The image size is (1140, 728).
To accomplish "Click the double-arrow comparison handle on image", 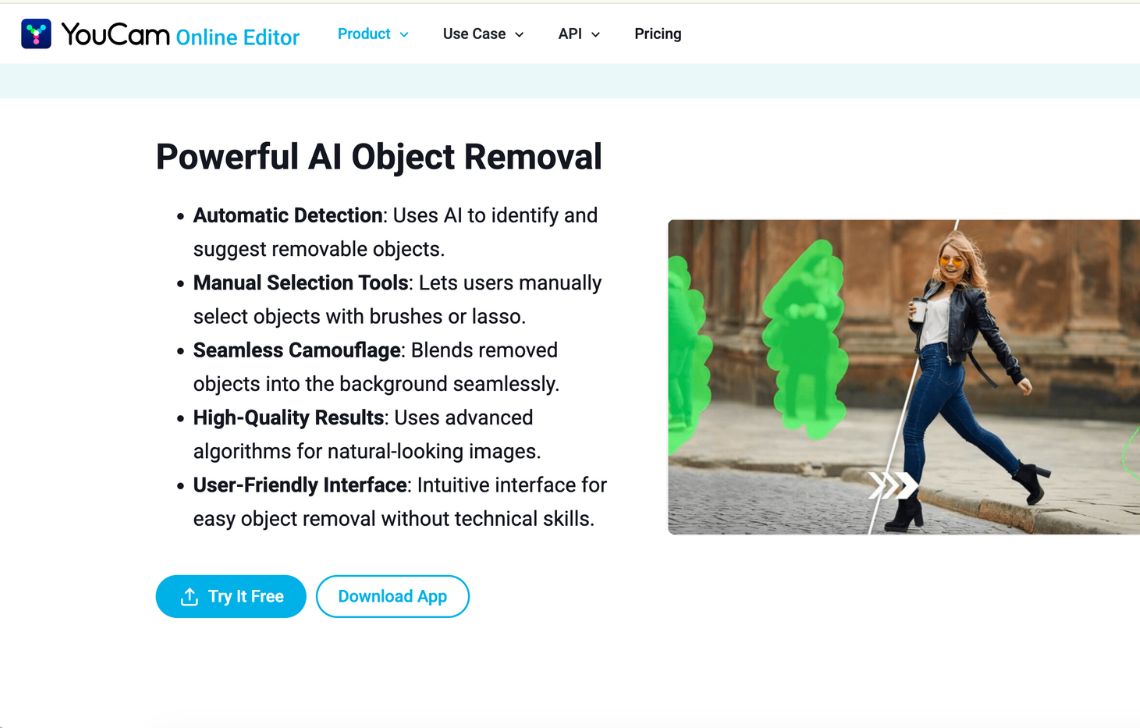I will pyautogui.click(x=894, y=484).
